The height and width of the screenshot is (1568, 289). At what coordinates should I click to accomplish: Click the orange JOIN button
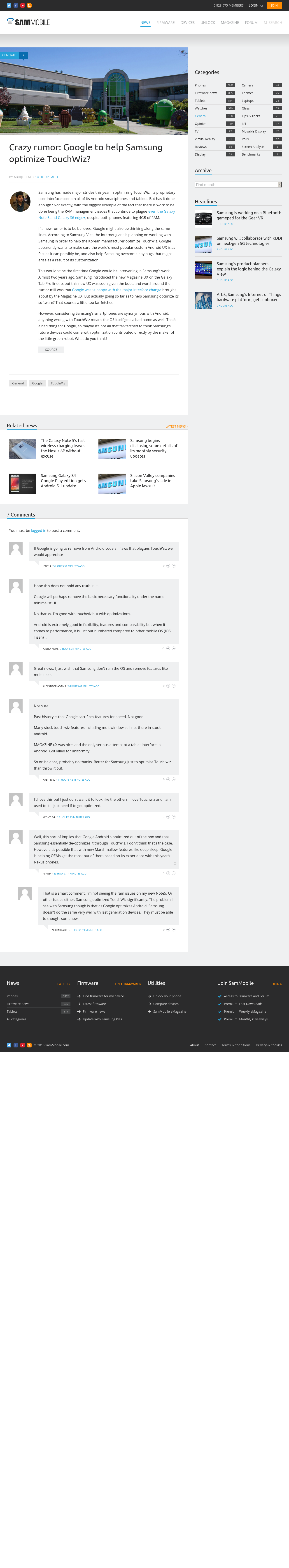(x=274, y=5)
